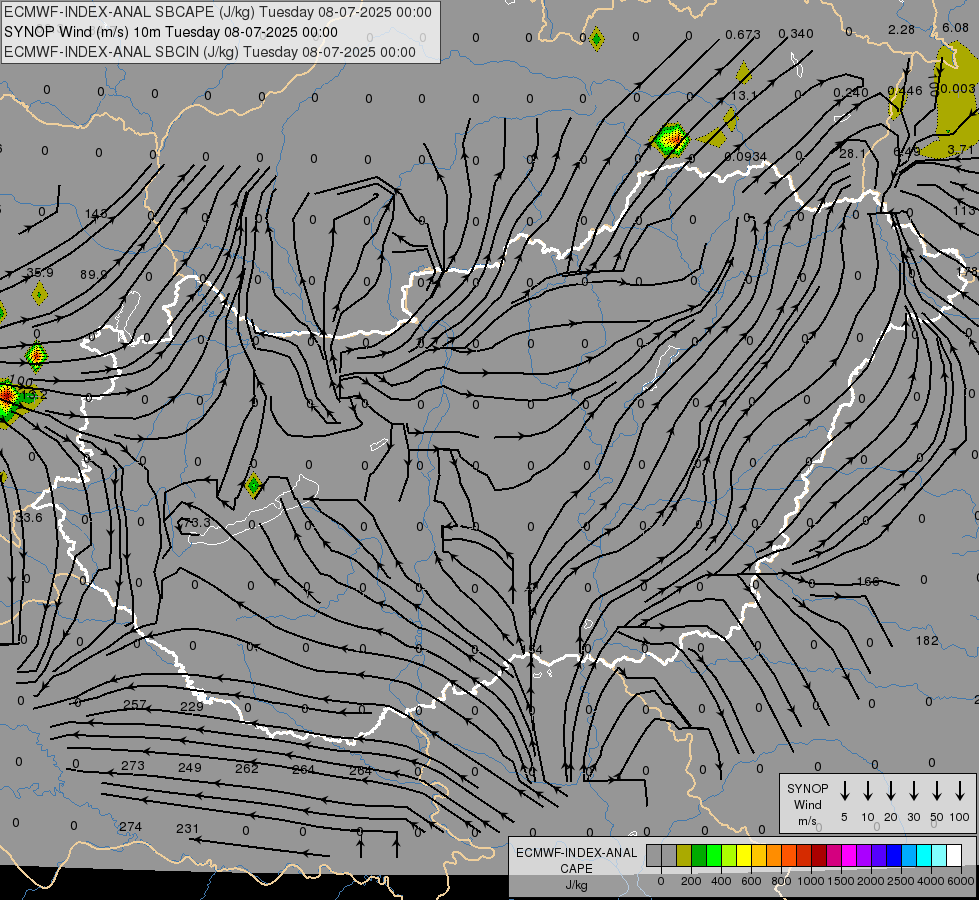Click the green CAPE diamond left of 73.3

point(253,485)
